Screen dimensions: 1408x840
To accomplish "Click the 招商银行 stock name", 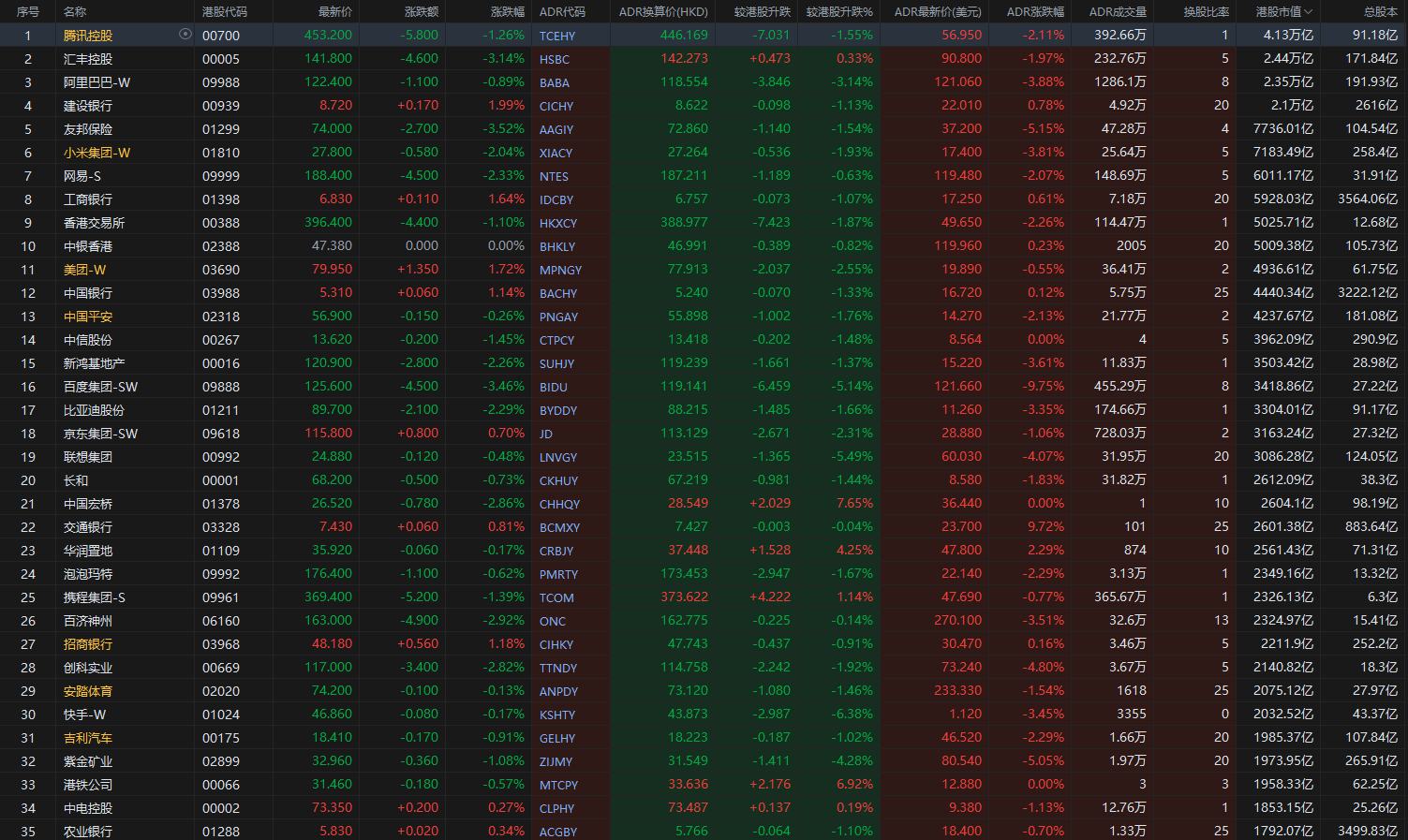I will tap(88, 643).
